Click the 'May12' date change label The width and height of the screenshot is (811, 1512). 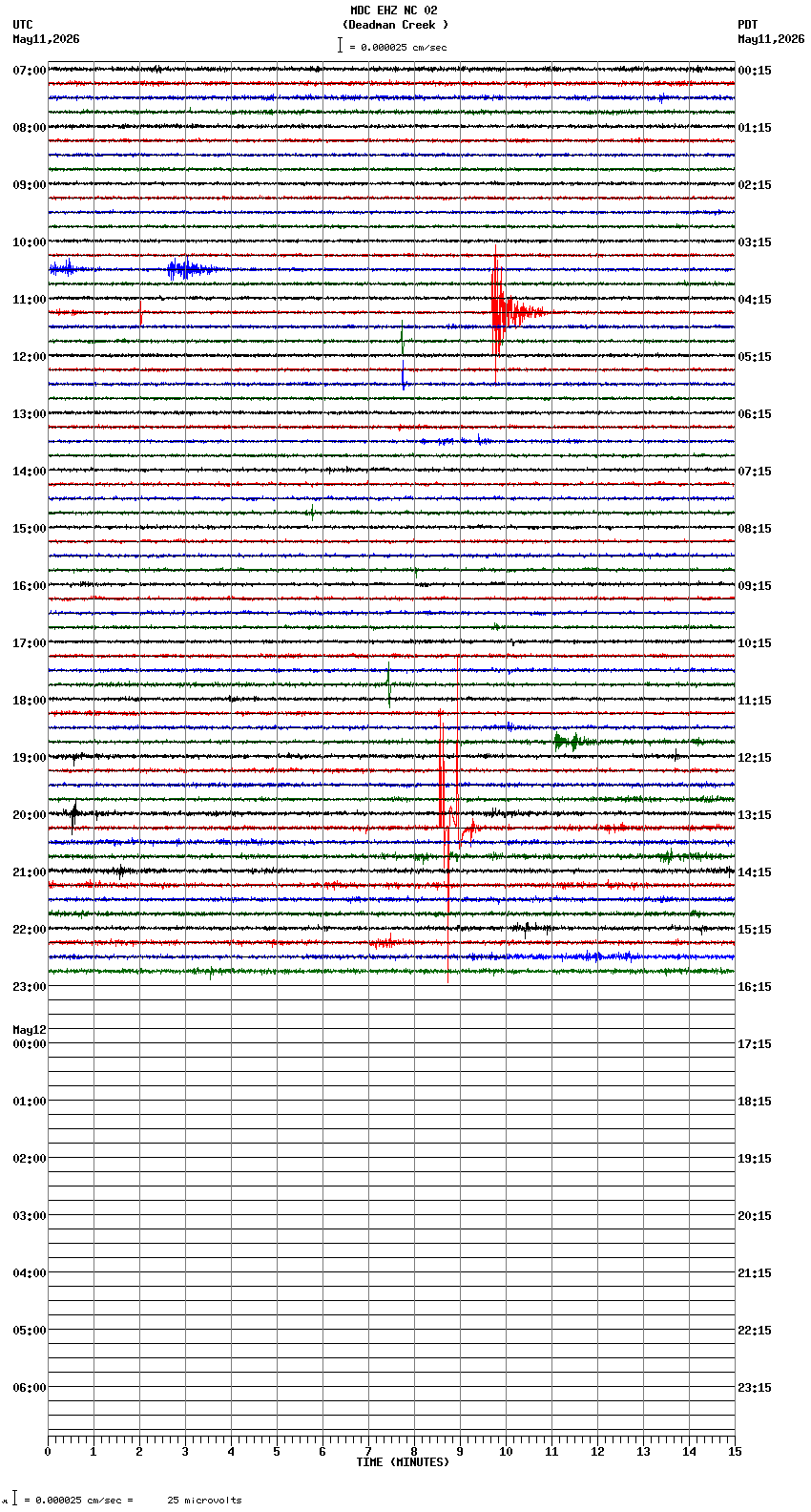[30, 1030]
